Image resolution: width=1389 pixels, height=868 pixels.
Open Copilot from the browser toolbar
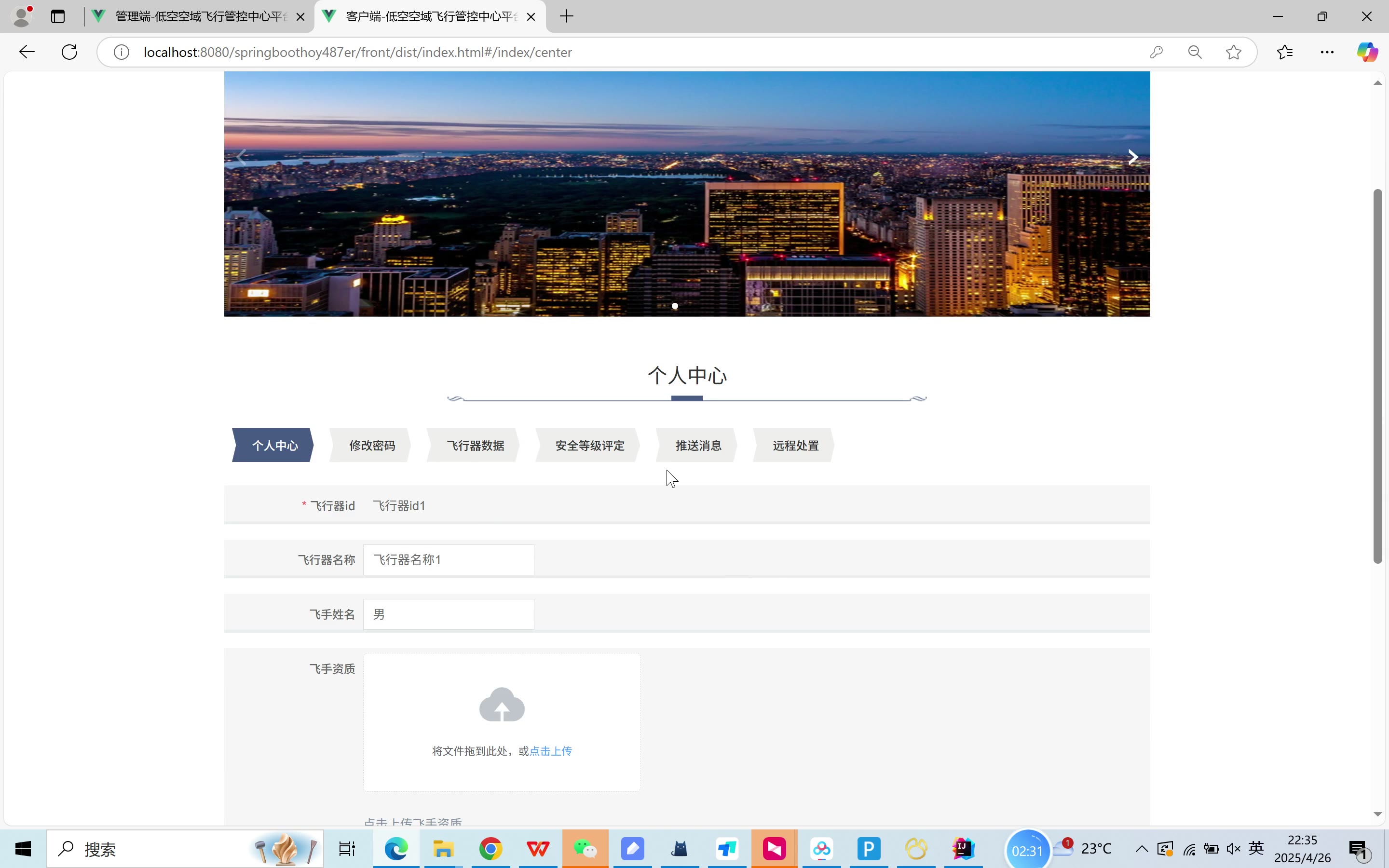click(1367, 52)
